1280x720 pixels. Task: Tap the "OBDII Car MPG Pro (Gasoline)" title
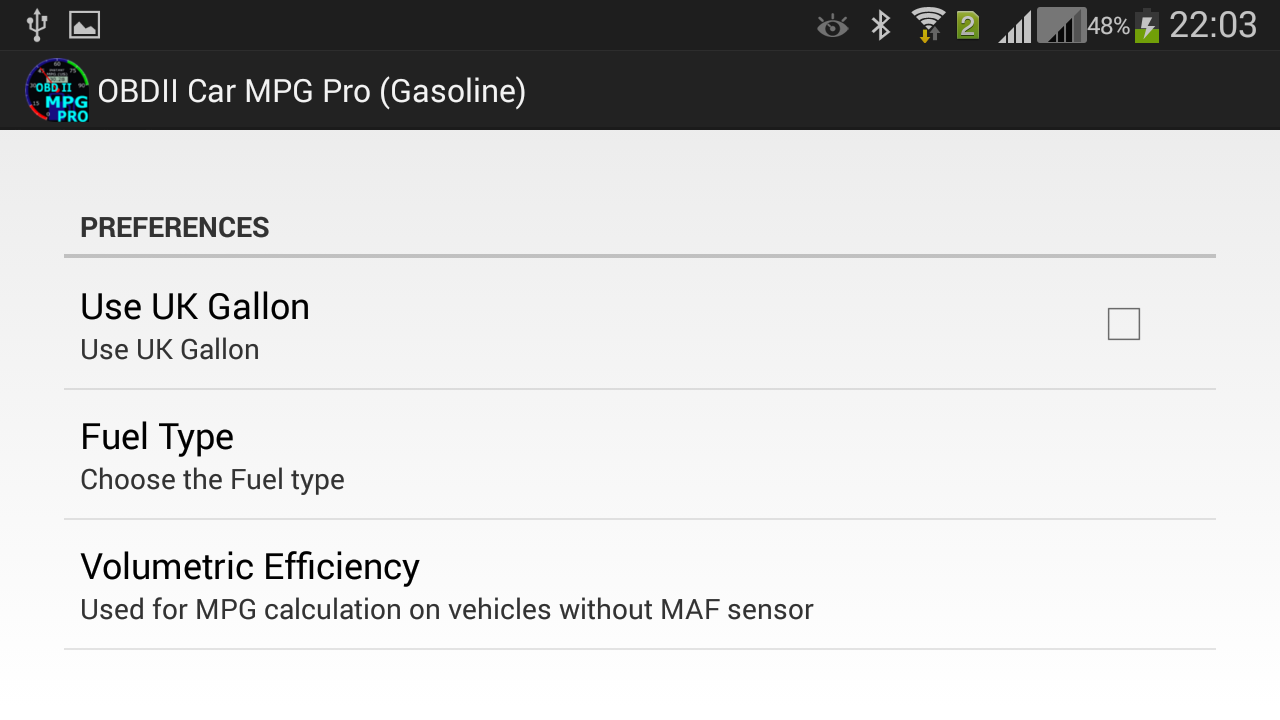(x=312, y=91)
